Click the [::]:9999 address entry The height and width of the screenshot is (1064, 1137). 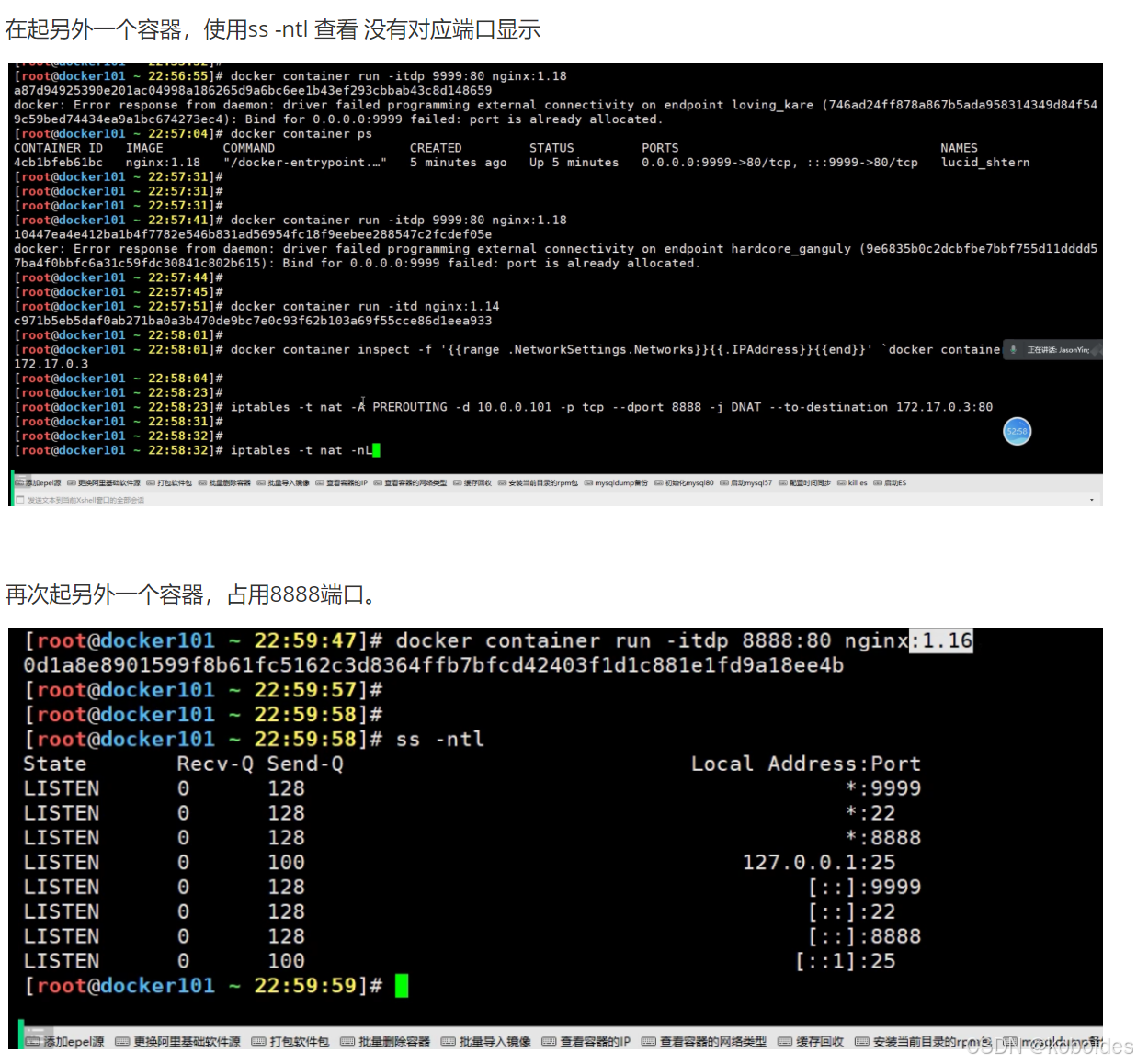tap(865, 887)
